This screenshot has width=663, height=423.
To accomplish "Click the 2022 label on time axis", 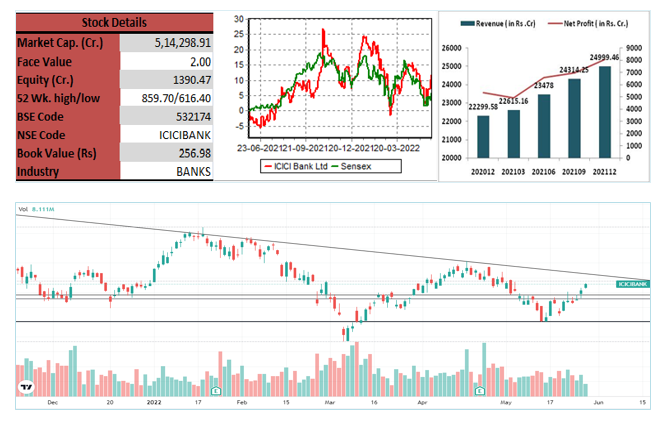I will click(154, 402).
